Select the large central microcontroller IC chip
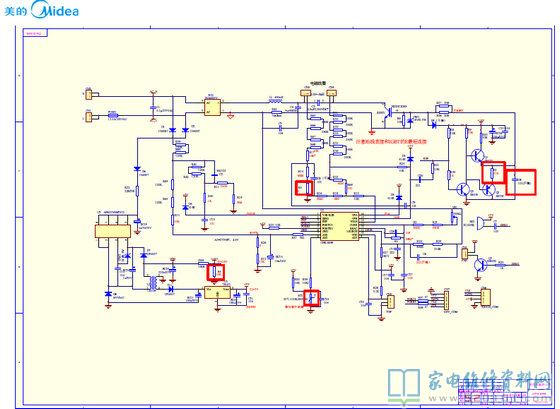The height and width of the screenshot is (409, 560). click(x=339, y=226)
